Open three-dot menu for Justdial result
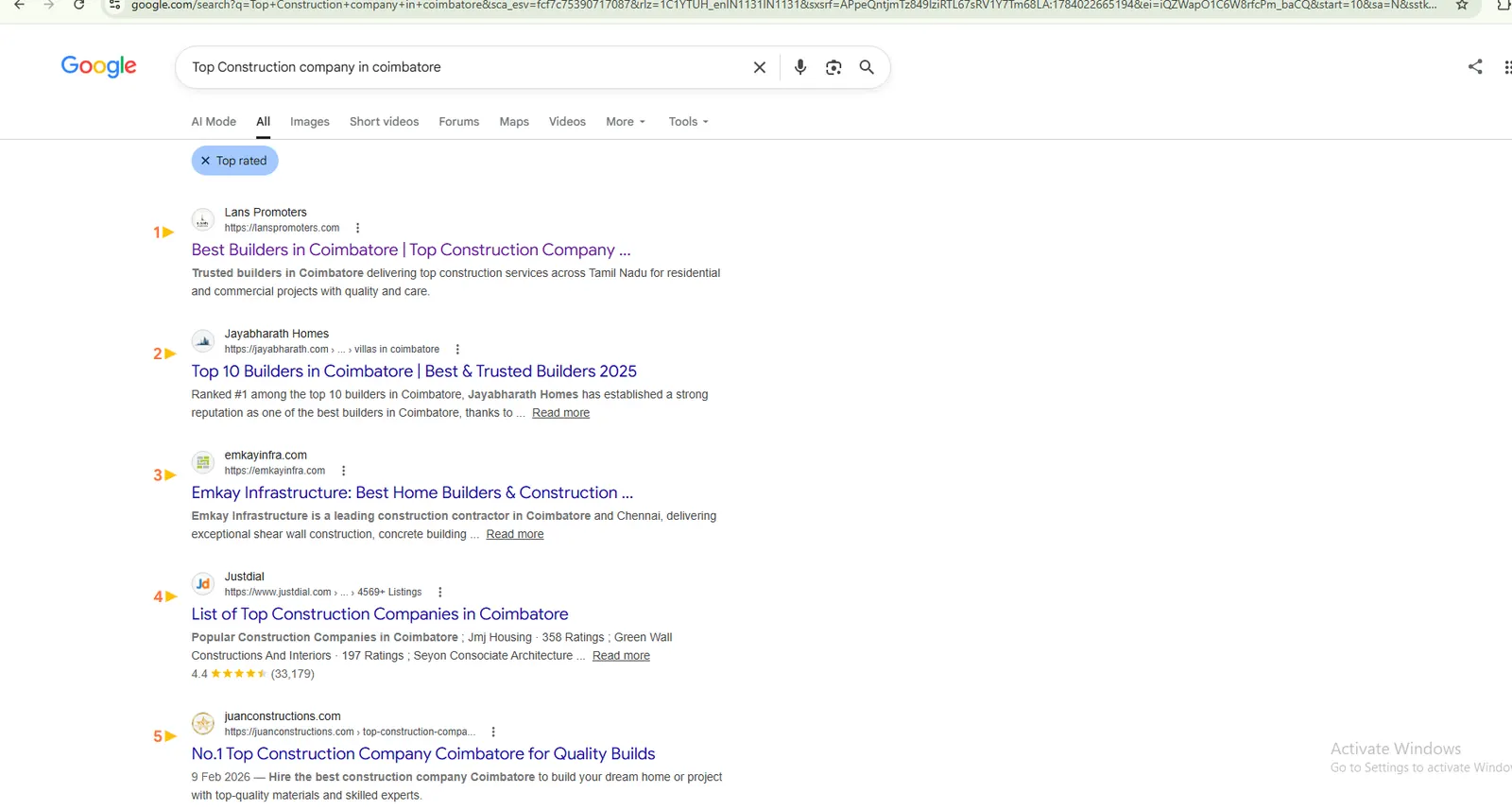1512x810 pixels. [x=439, y=592]
